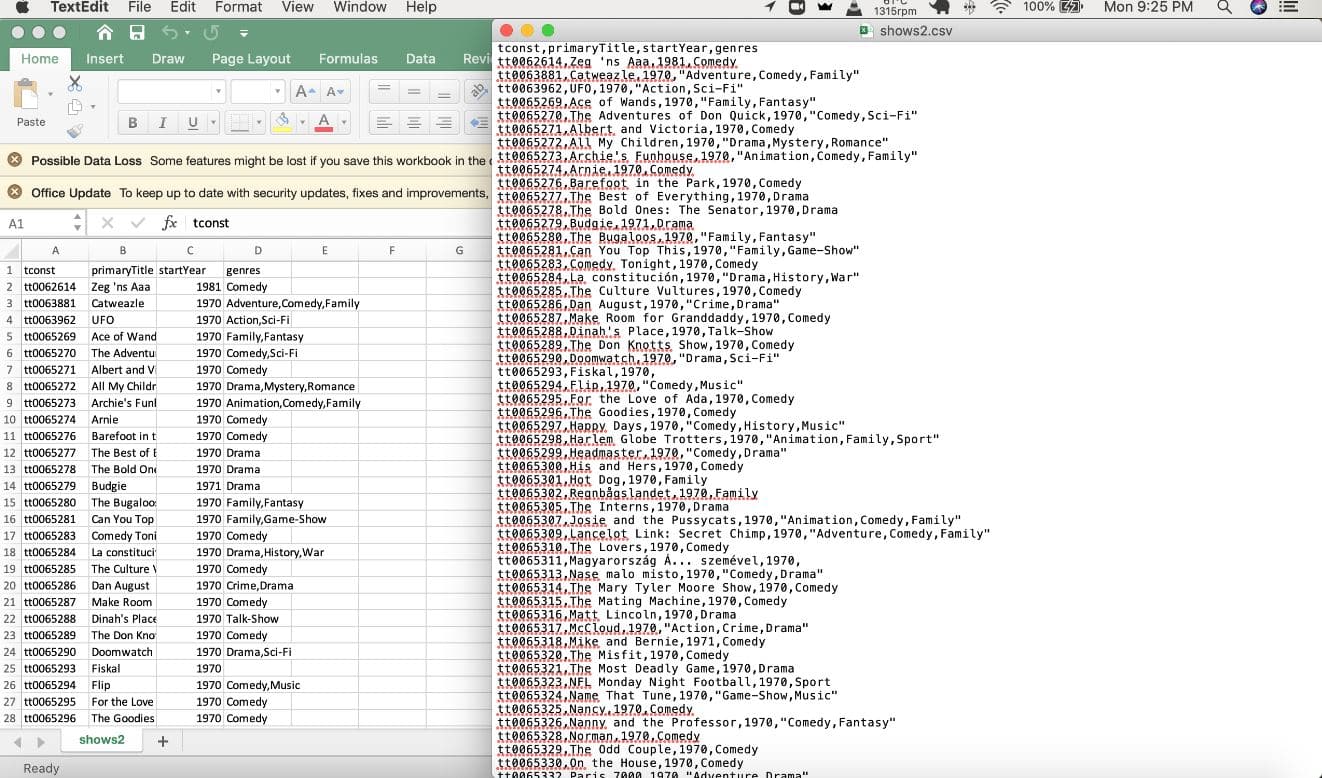Click the formula bar containing tconst

(339, 223)
